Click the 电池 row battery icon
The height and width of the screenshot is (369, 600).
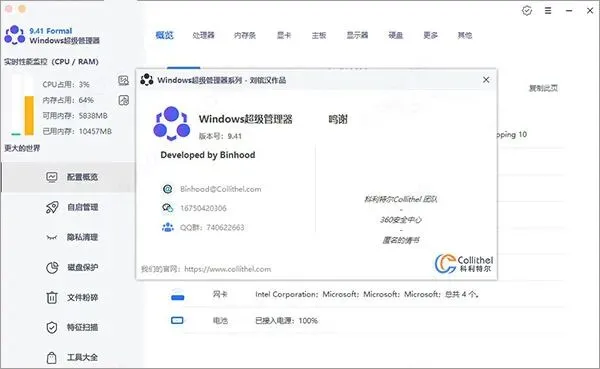(x=177, y=320)
